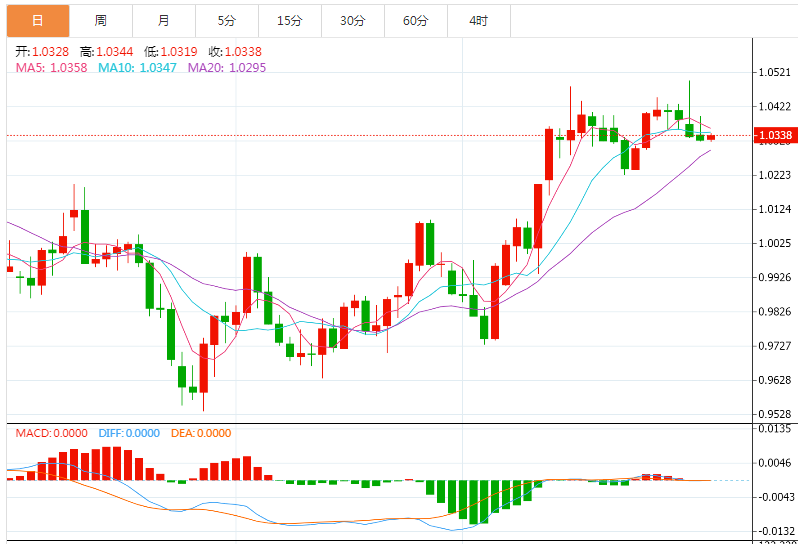Open the 30分 timeframe tab
Screen dimensions: 798x544
pyautogui.click(x=353, y=21)
